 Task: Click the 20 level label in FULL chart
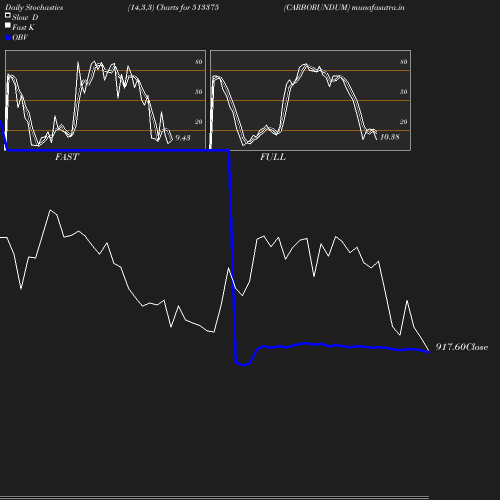tap(404, 122)
